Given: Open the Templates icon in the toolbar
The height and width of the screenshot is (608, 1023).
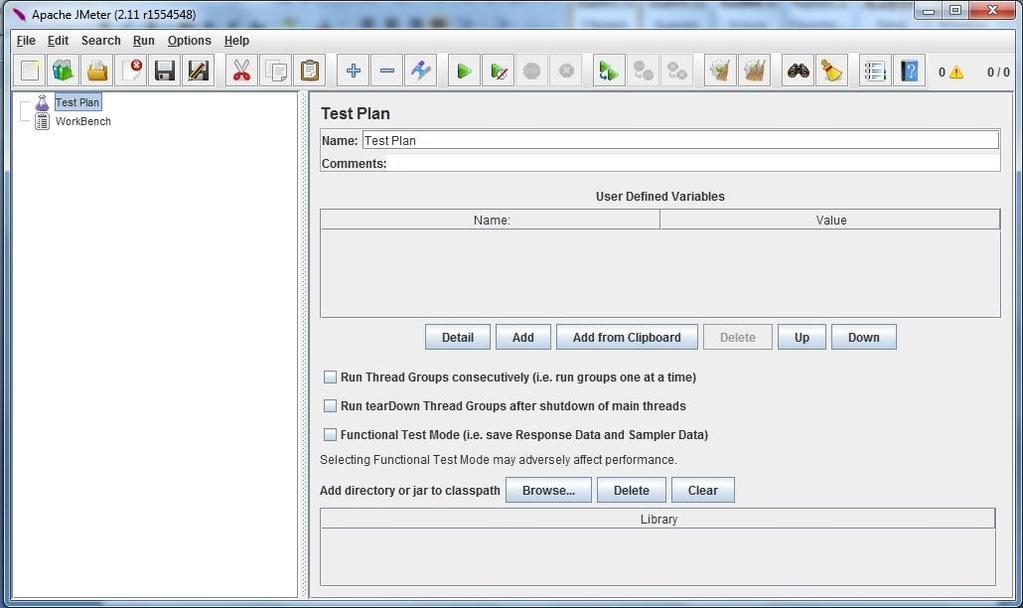Looking at the screenshot, I should (x=63, y=70).
